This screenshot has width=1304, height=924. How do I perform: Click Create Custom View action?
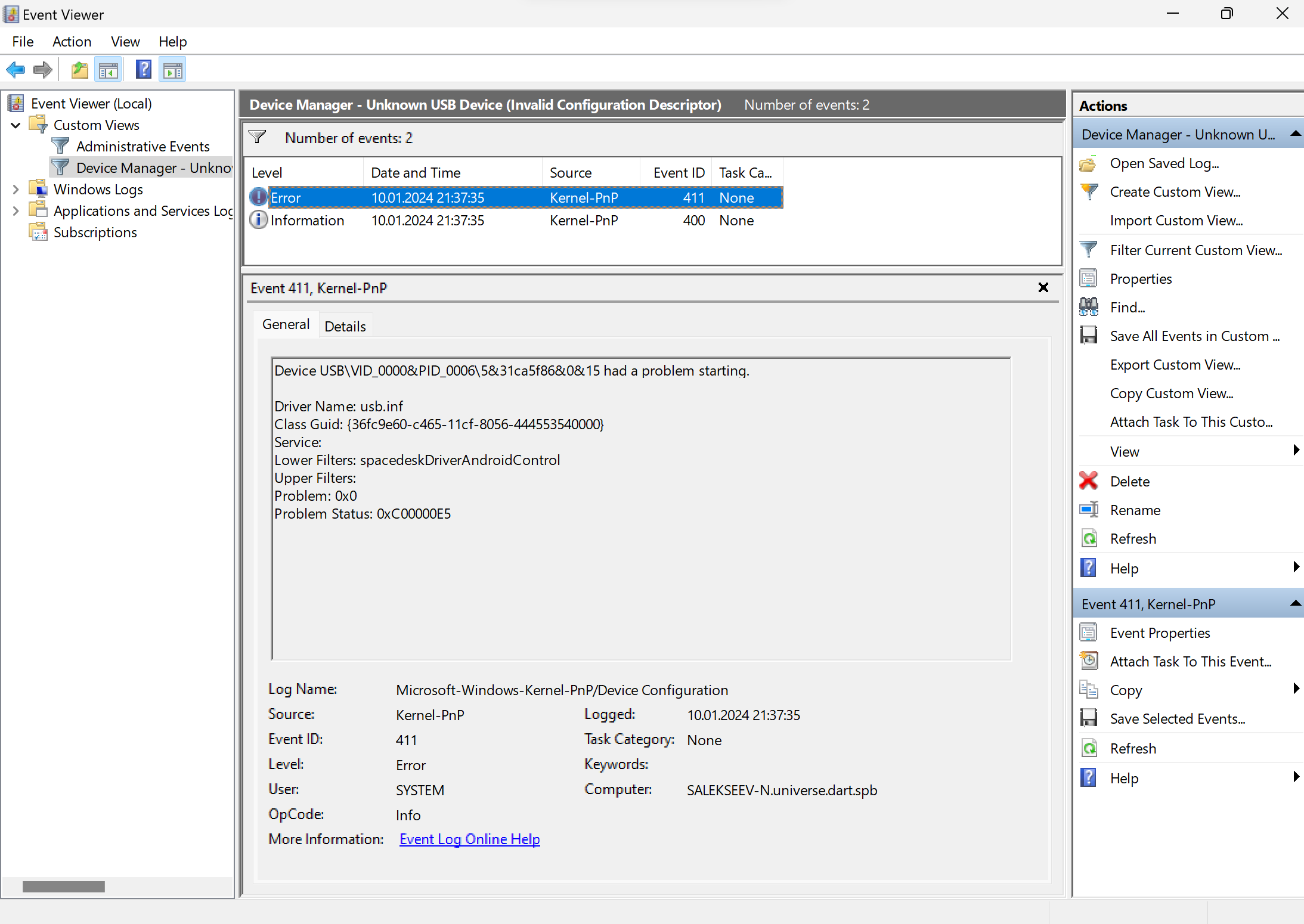click(1175, 192)
